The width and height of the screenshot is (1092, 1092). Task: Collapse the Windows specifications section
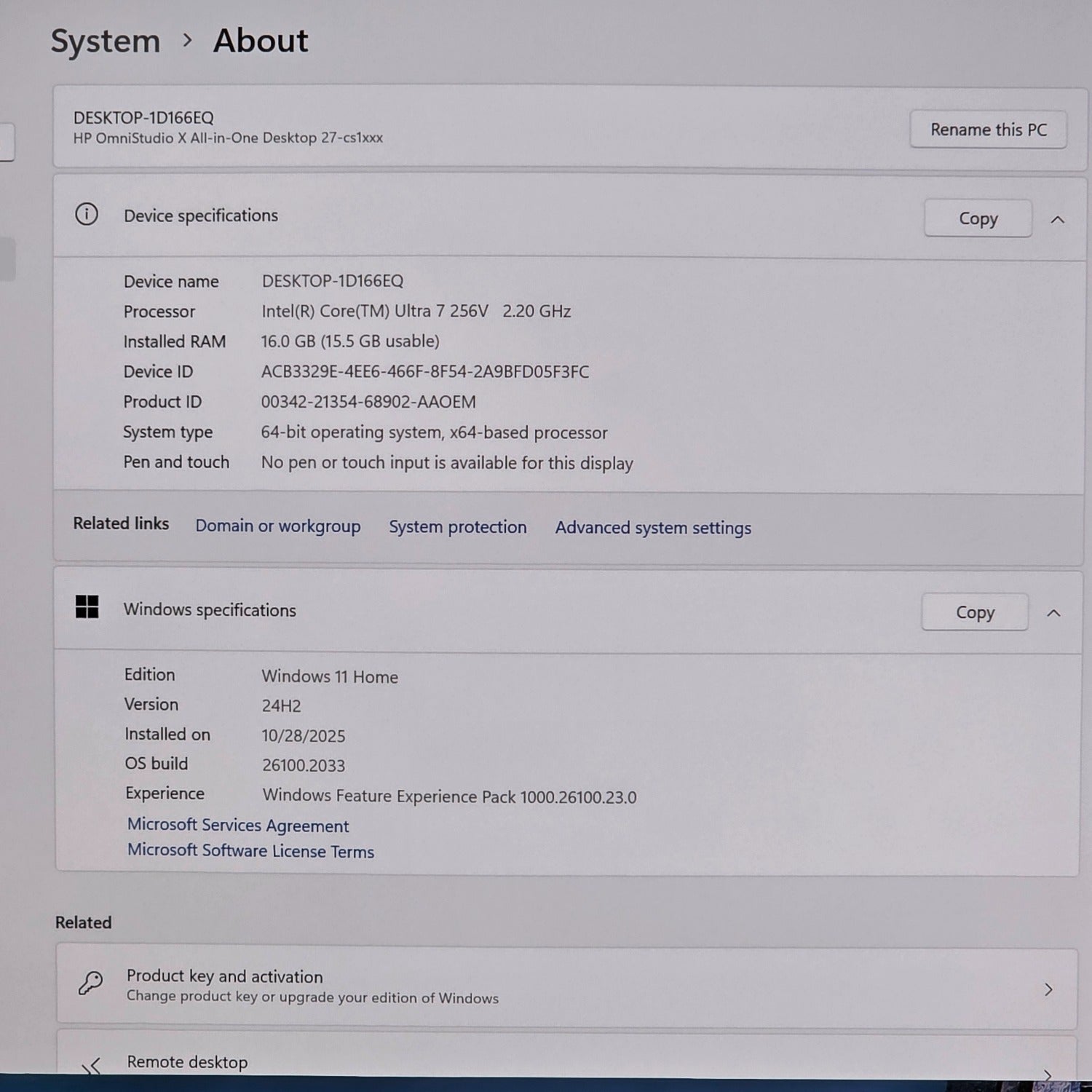[1053, 613]
